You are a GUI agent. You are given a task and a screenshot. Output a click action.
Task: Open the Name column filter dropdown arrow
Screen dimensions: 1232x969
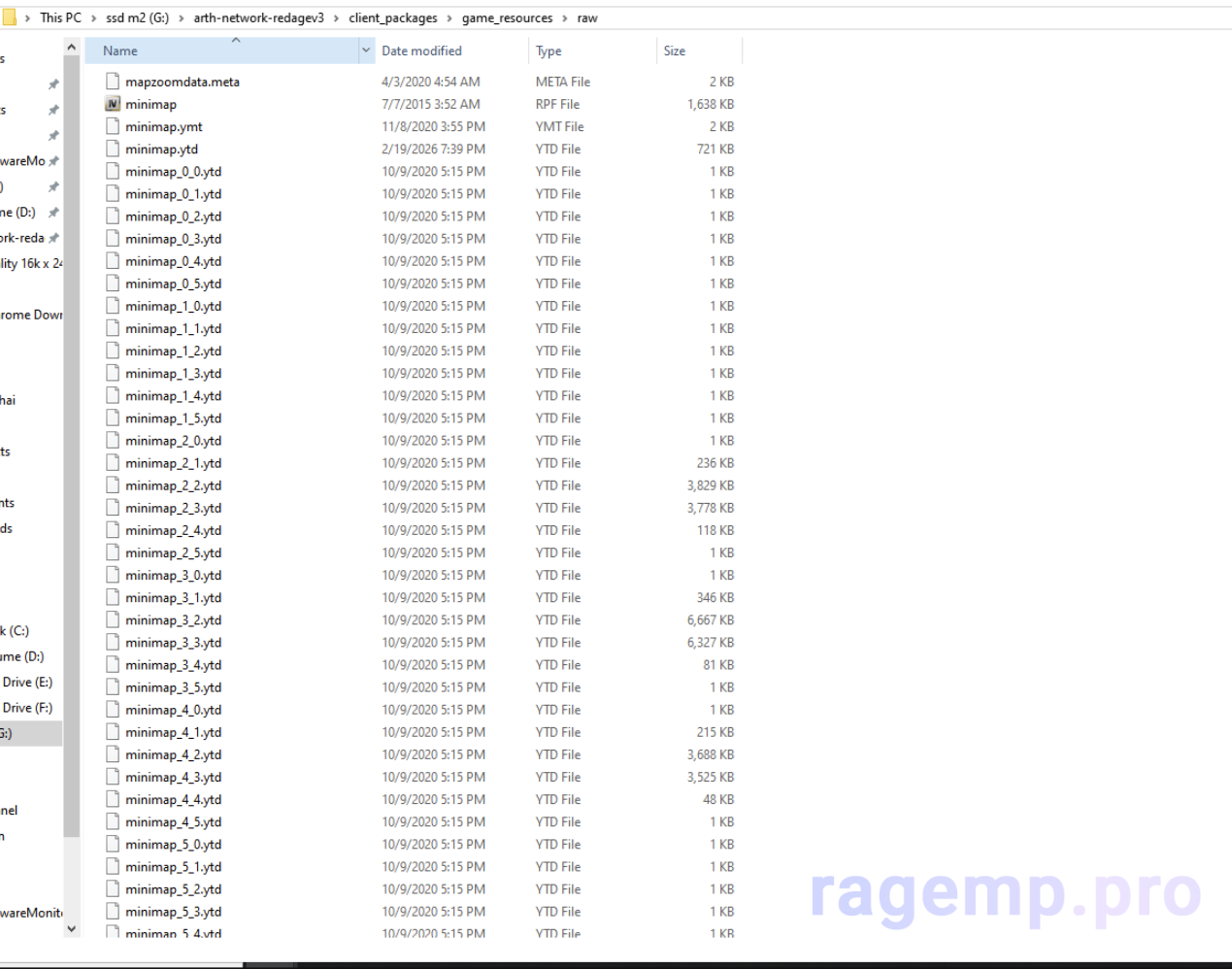click(366, 50)
